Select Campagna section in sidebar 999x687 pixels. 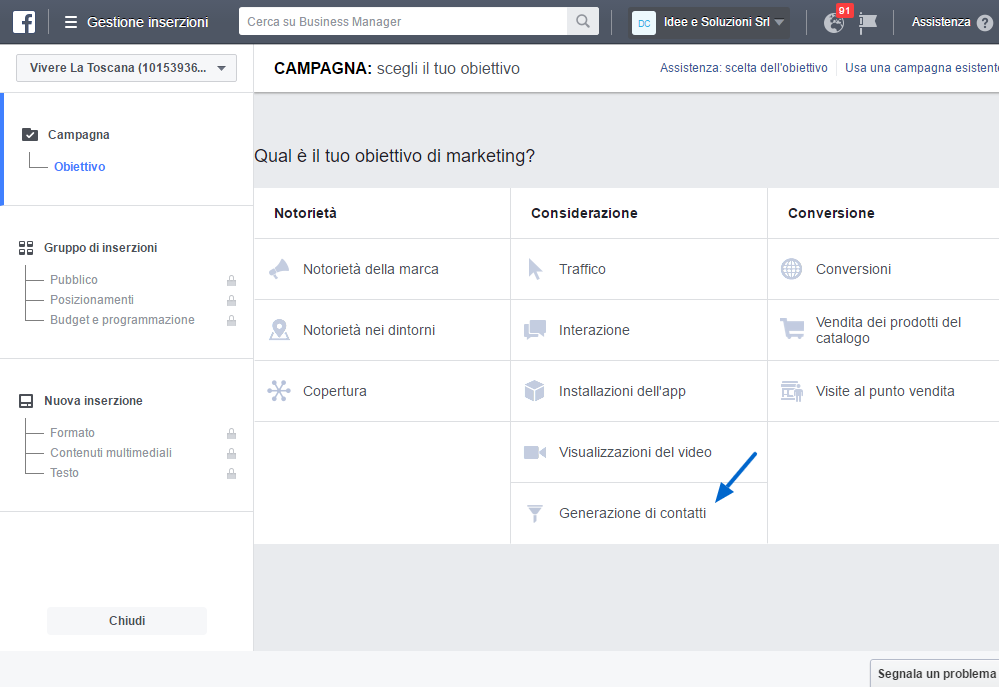point(78,134)
